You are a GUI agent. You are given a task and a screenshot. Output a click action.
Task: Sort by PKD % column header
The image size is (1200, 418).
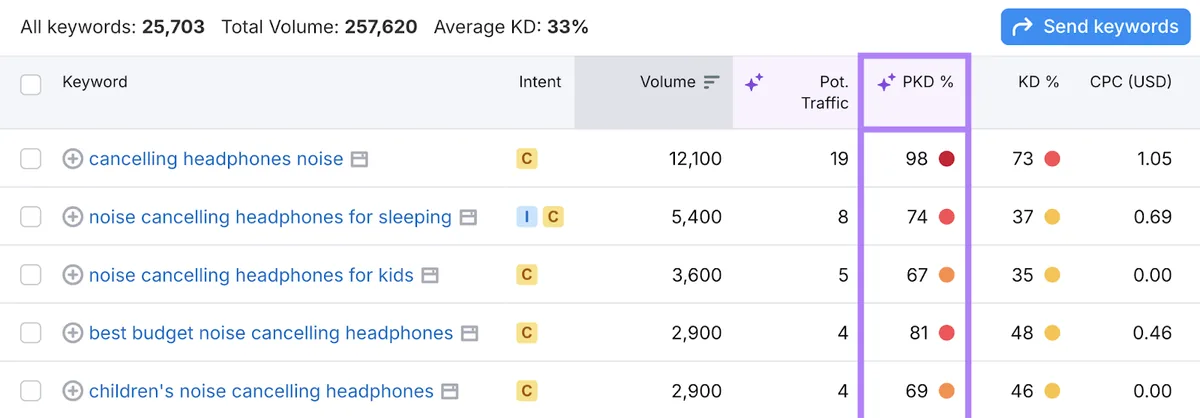click(x=928, y=82)
